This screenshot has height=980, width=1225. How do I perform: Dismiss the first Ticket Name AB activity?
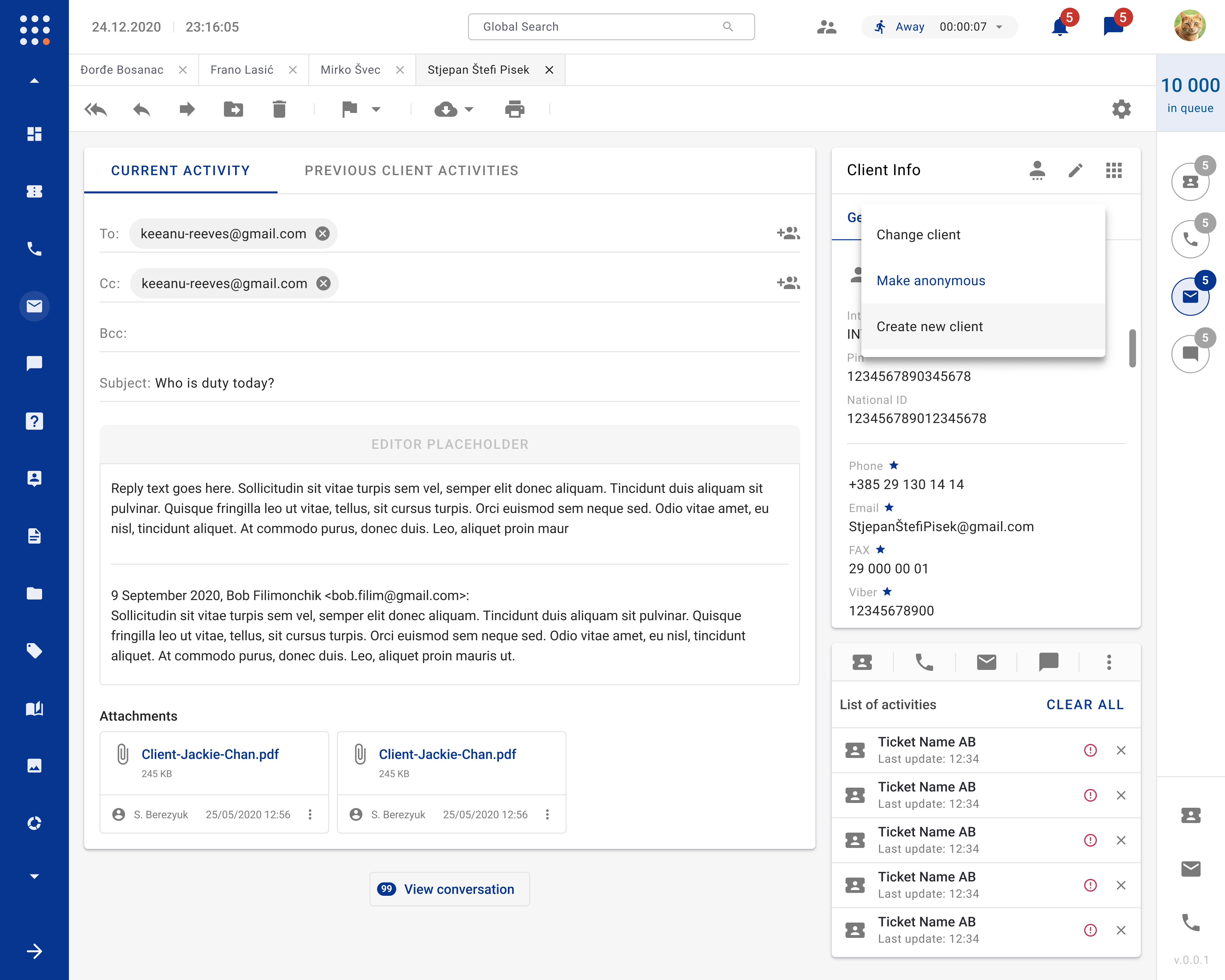1120,751
